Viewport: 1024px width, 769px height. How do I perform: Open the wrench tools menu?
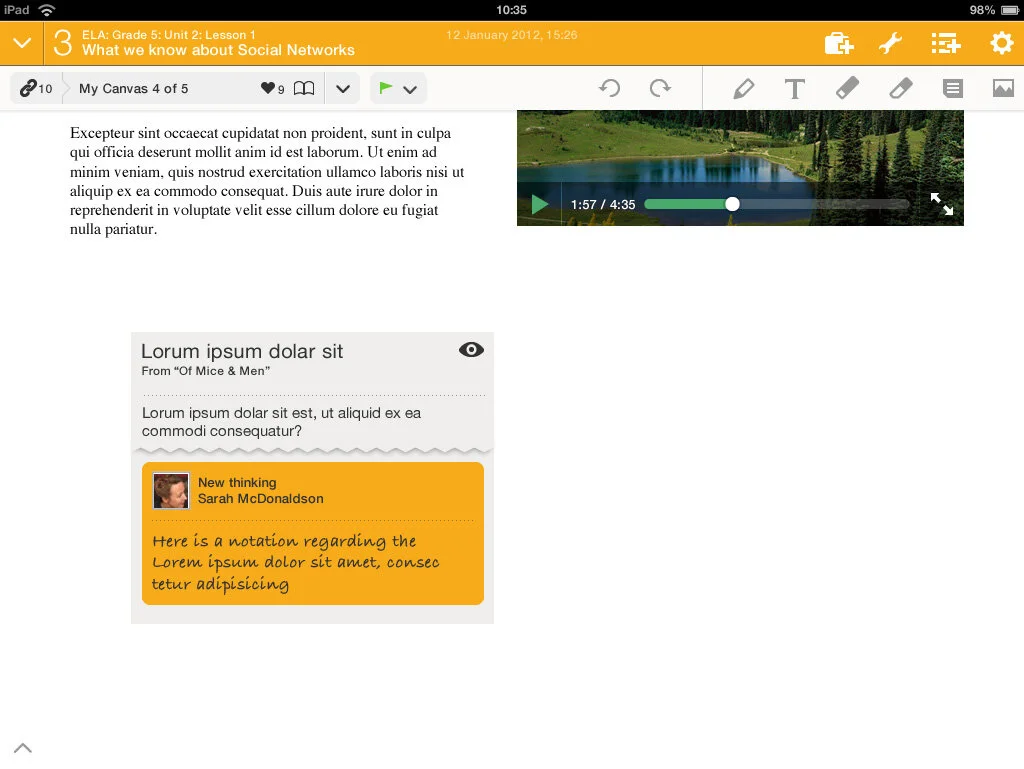[891, 43]
